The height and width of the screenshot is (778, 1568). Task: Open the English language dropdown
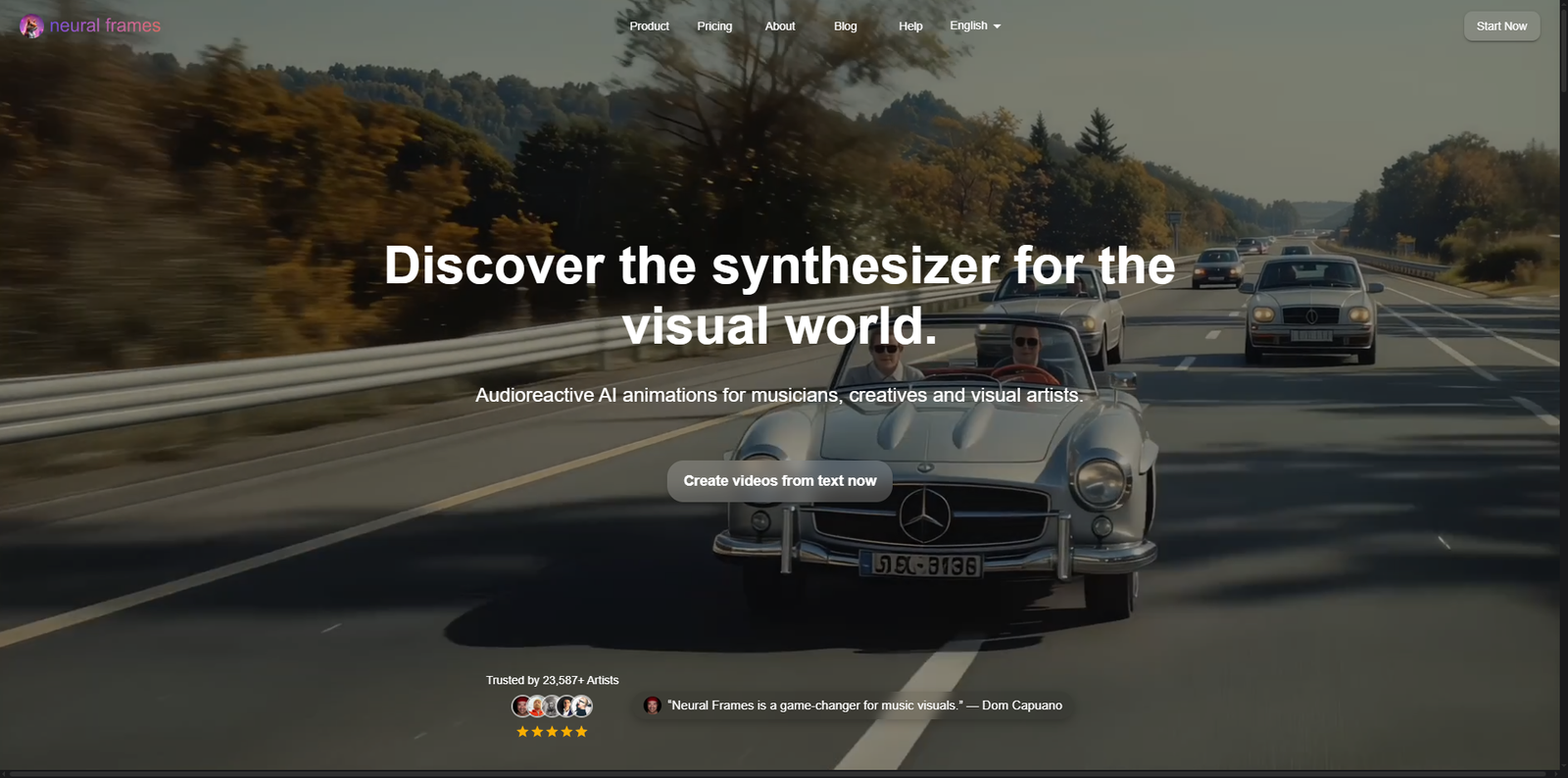tap(975, 25)
